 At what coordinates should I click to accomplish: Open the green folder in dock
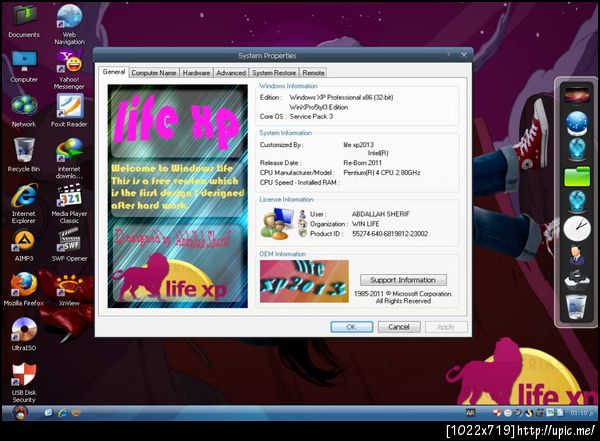tap(577, 176)
